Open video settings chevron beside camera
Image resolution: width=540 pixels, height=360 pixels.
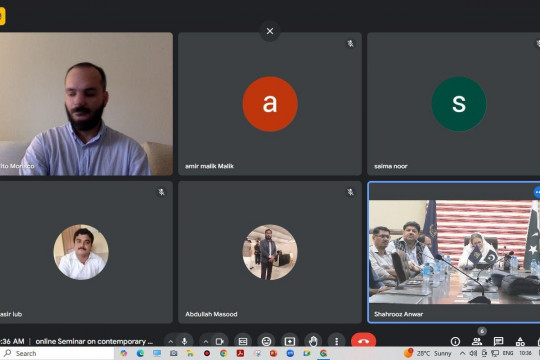coord(206,341)
